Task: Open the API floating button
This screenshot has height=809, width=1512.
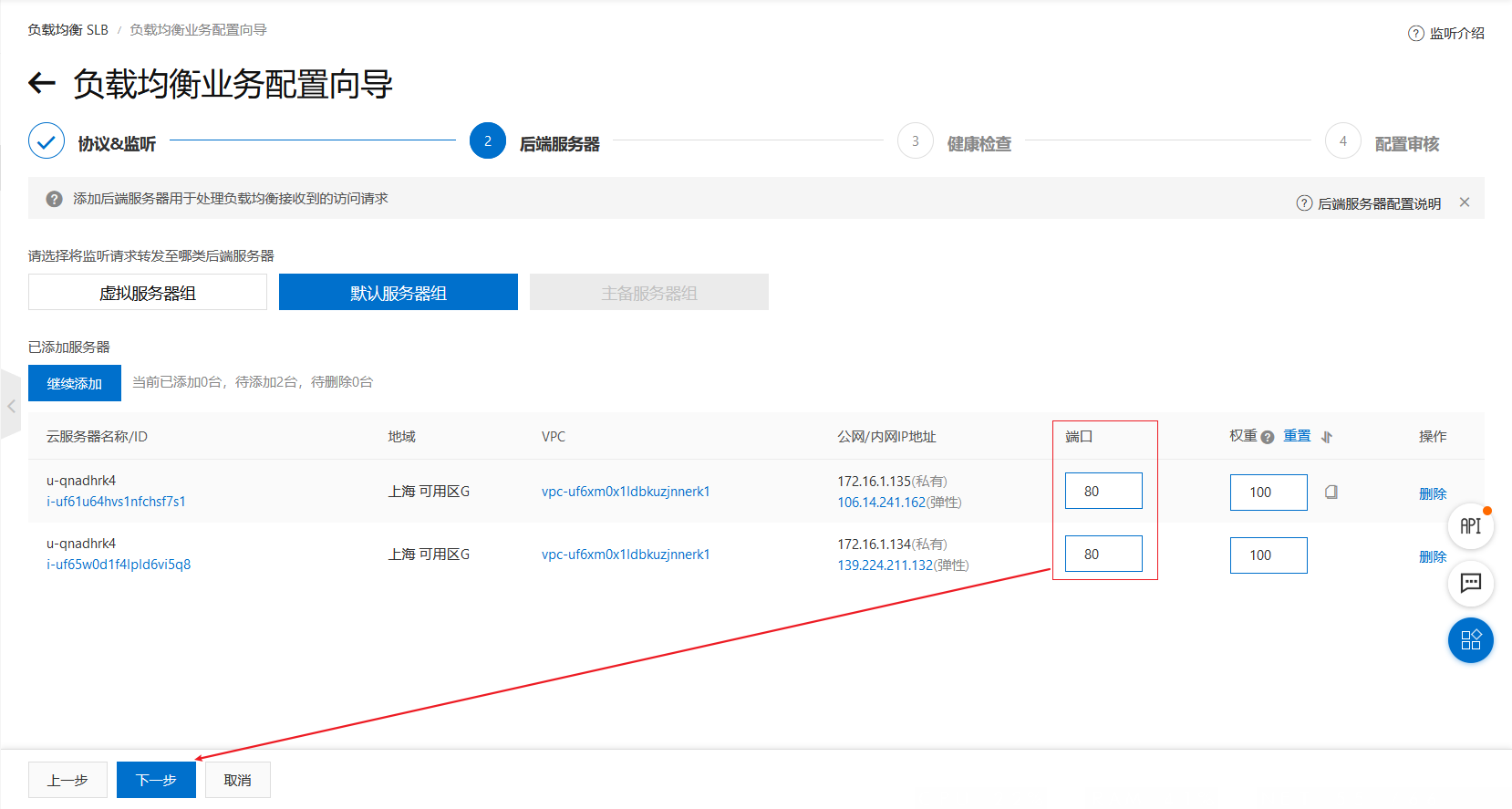Action: (x=1470, y=526)
